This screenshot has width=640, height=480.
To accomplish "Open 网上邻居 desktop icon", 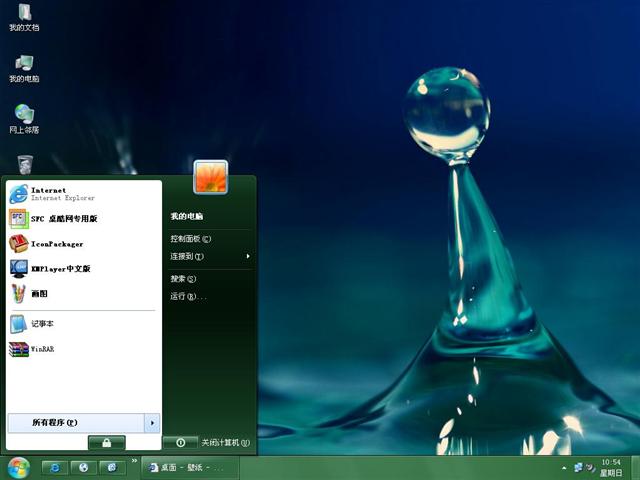I will point(24,119).
